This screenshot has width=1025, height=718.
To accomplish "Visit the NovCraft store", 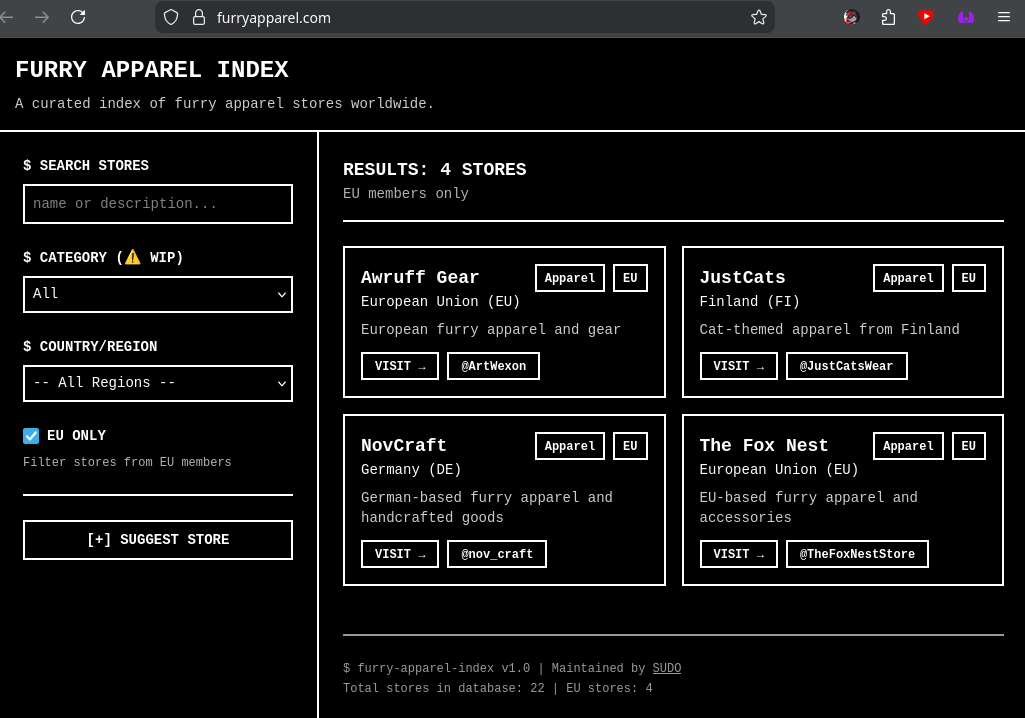I will tap(399, 554).
